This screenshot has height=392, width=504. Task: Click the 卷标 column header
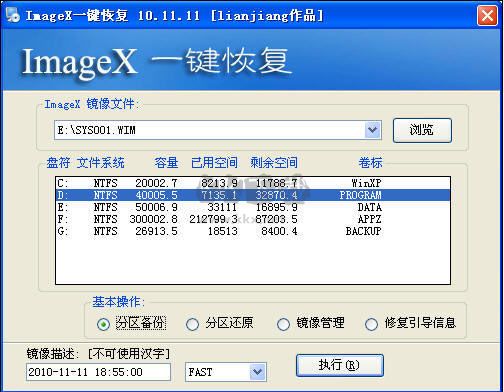[370, 163]
